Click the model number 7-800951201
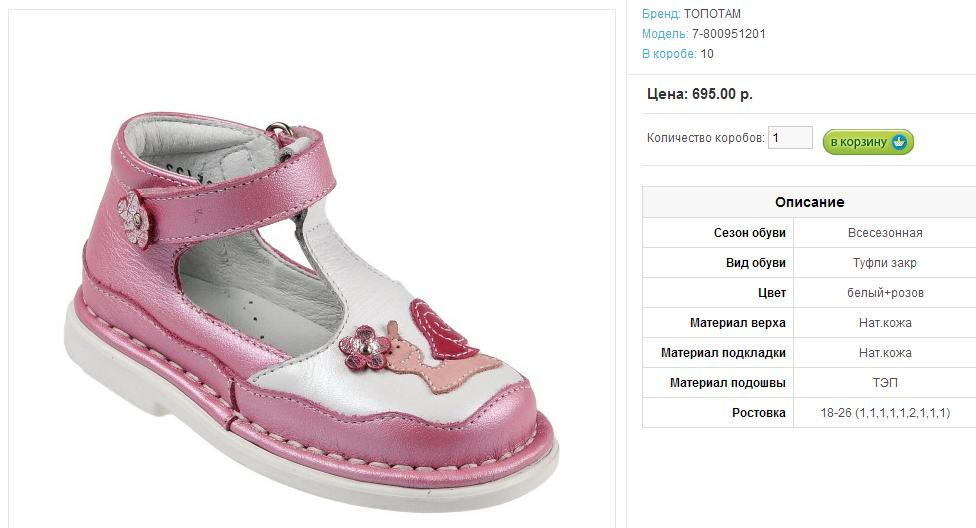This screenshot has height=528, width=976. click(728, 34)
